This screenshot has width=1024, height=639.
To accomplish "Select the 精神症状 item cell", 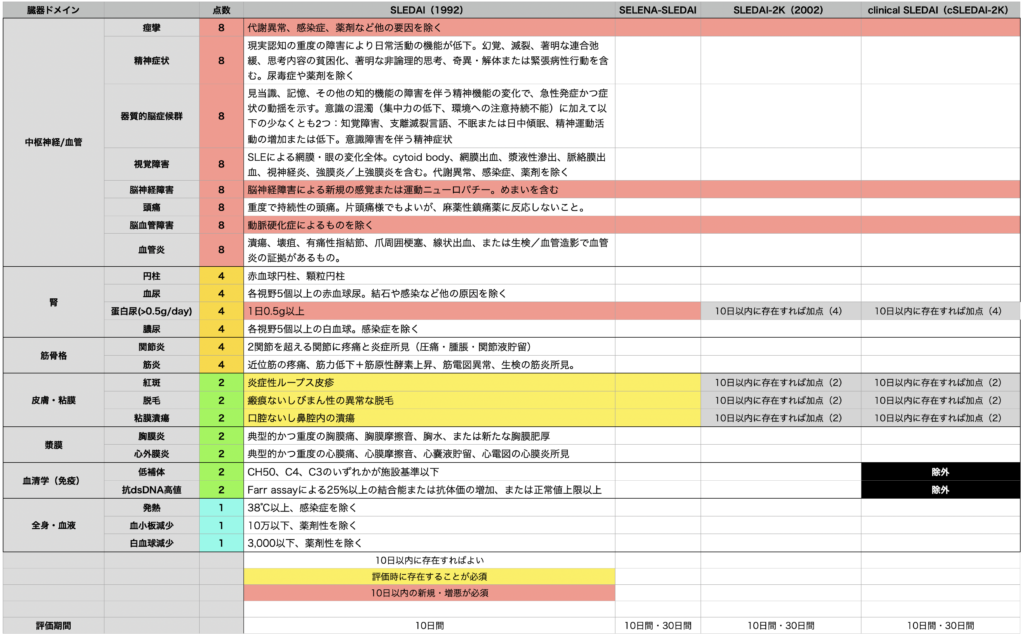I will coord(151,61).
